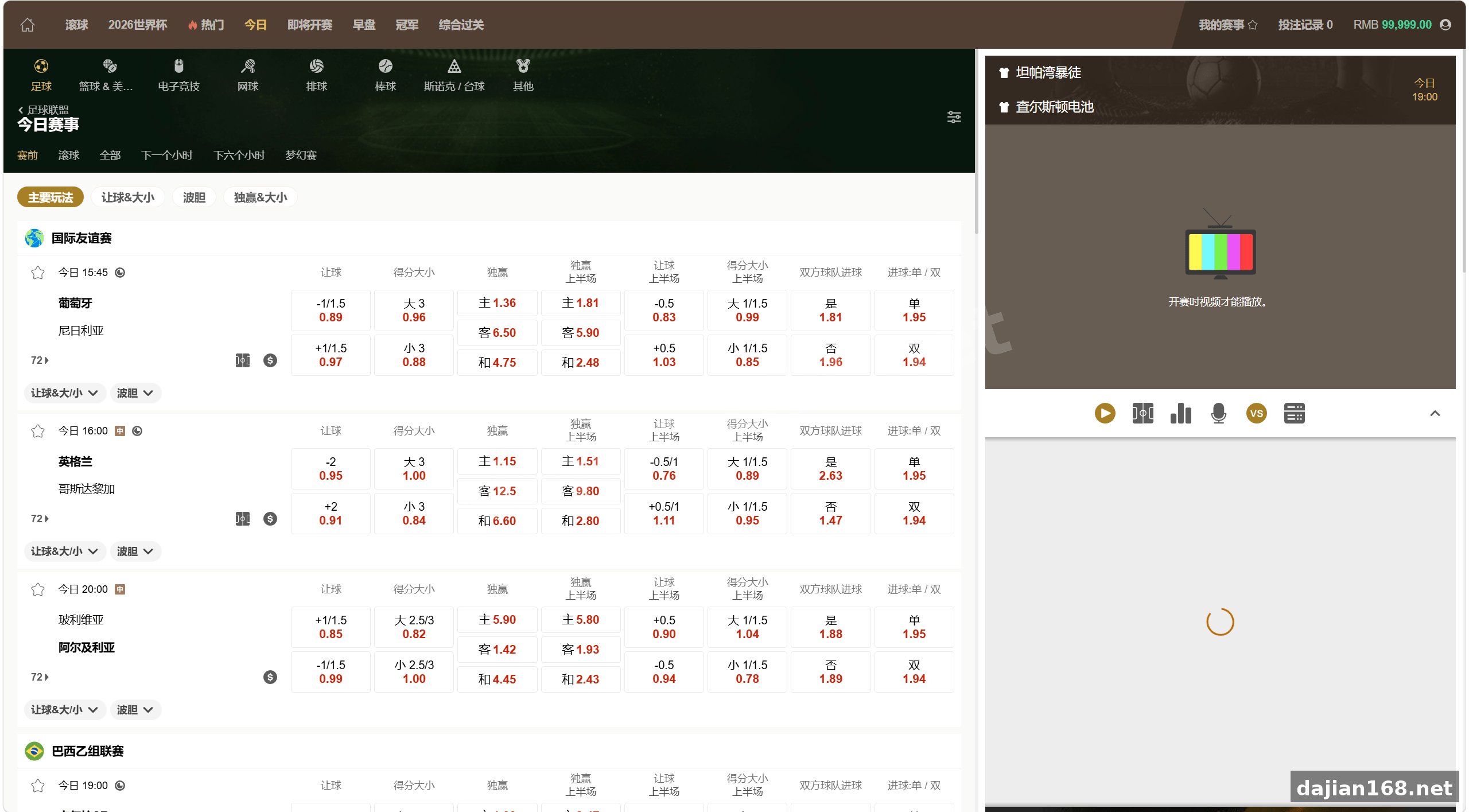Open 滚球 in top navigation

tap(76, 25)
